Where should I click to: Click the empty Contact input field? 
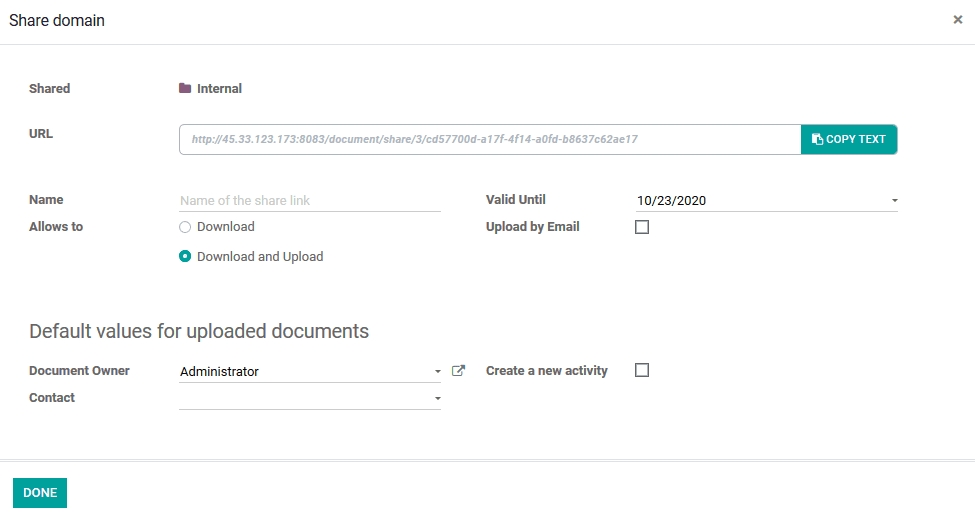pos(300,398)
